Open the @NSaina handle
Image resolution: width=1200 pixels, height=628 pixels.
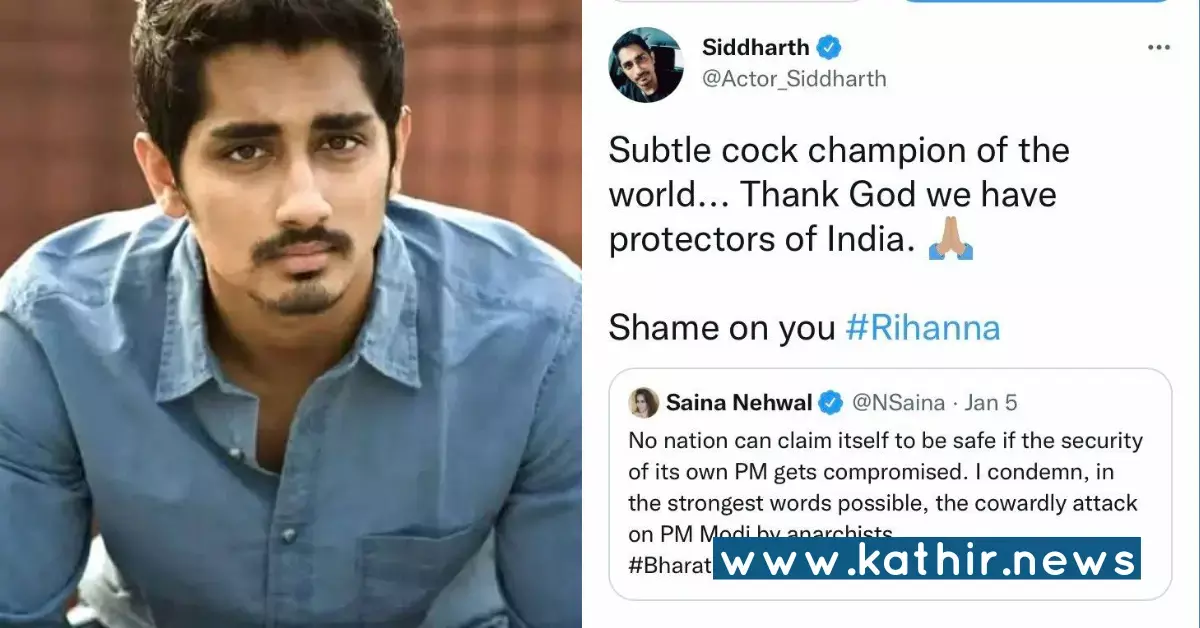tap(896, 403)
